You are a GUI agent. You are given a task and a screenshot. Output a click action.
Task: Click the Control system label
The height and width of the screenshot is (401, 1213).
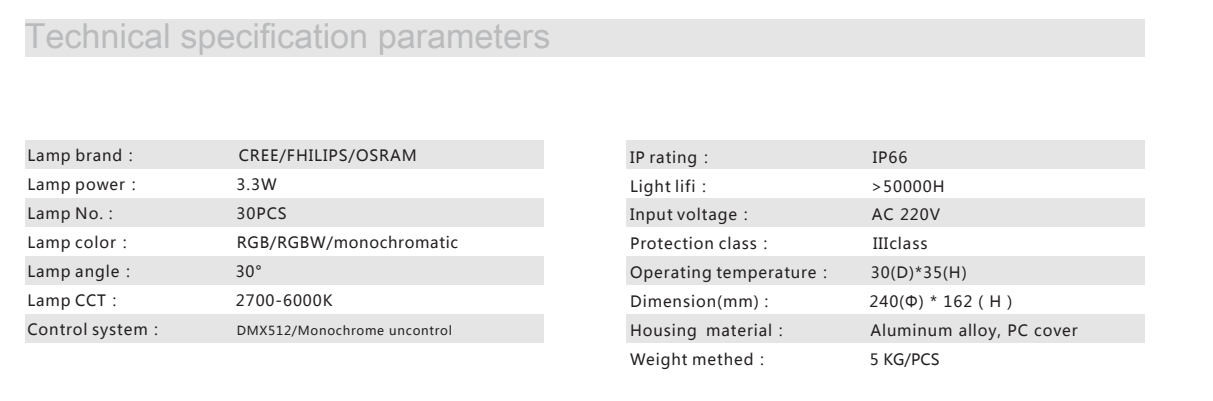(87, 330)
